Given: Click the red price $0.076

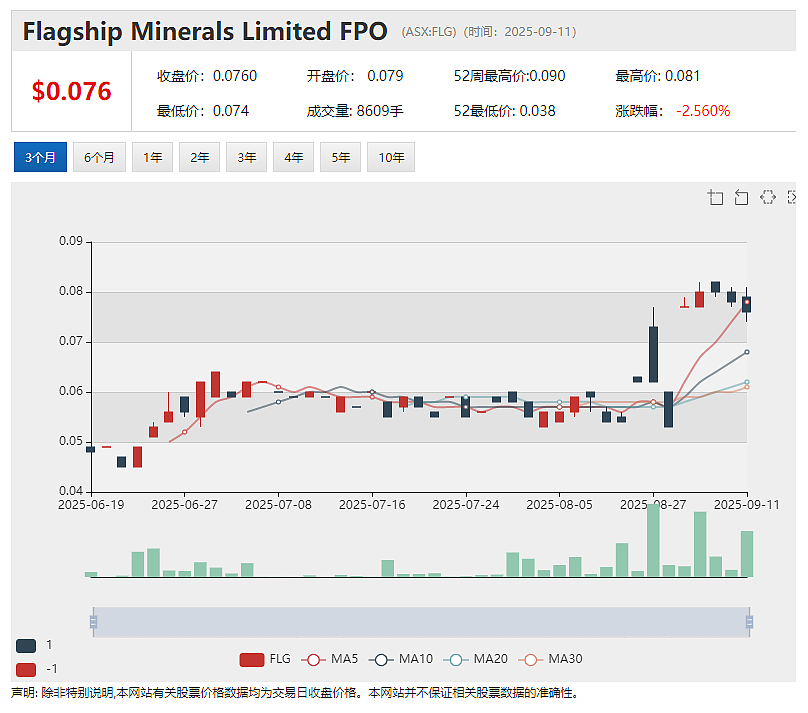Looking at the screenshot, I should tap(72, 91).
